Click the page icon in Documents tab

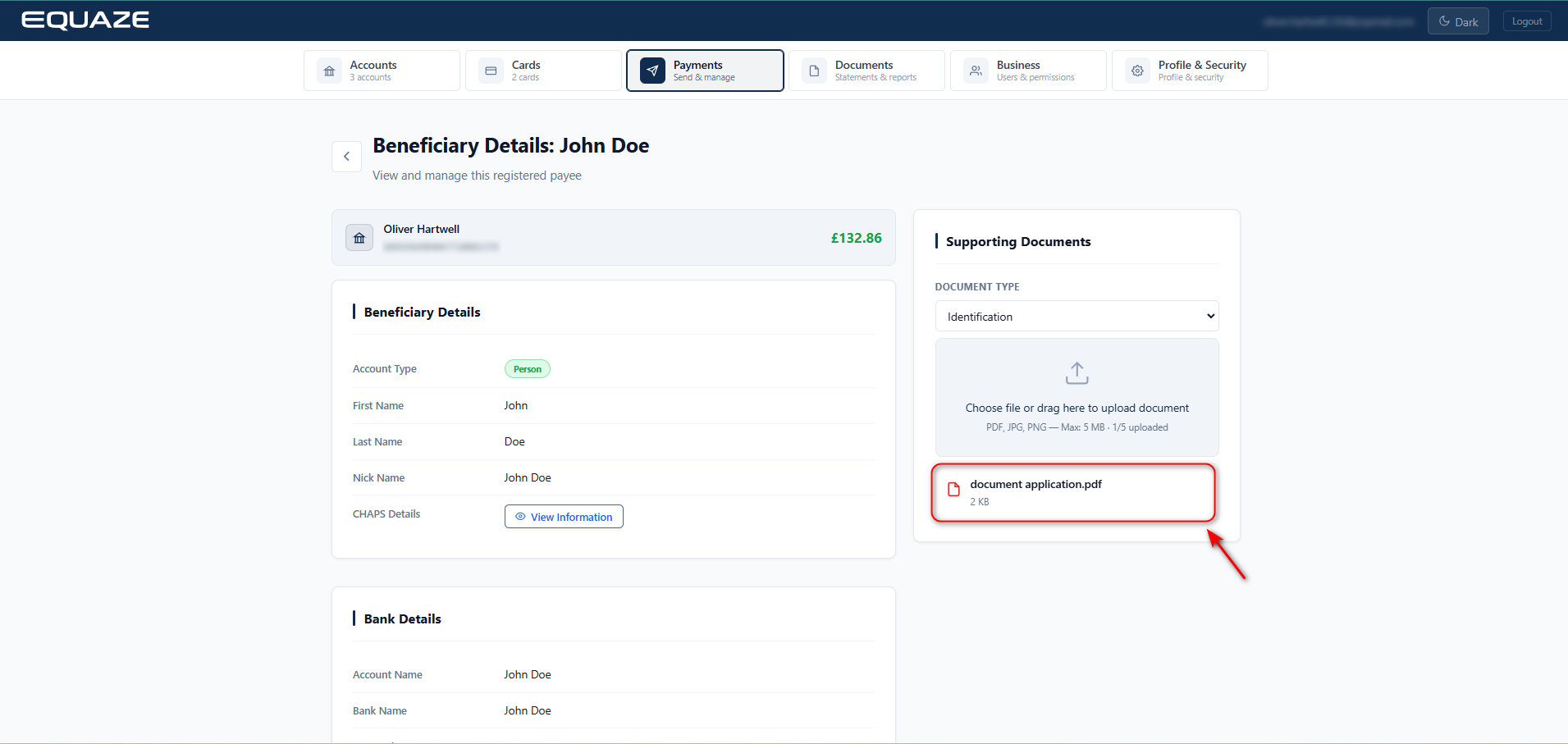(x=814, y=71)
